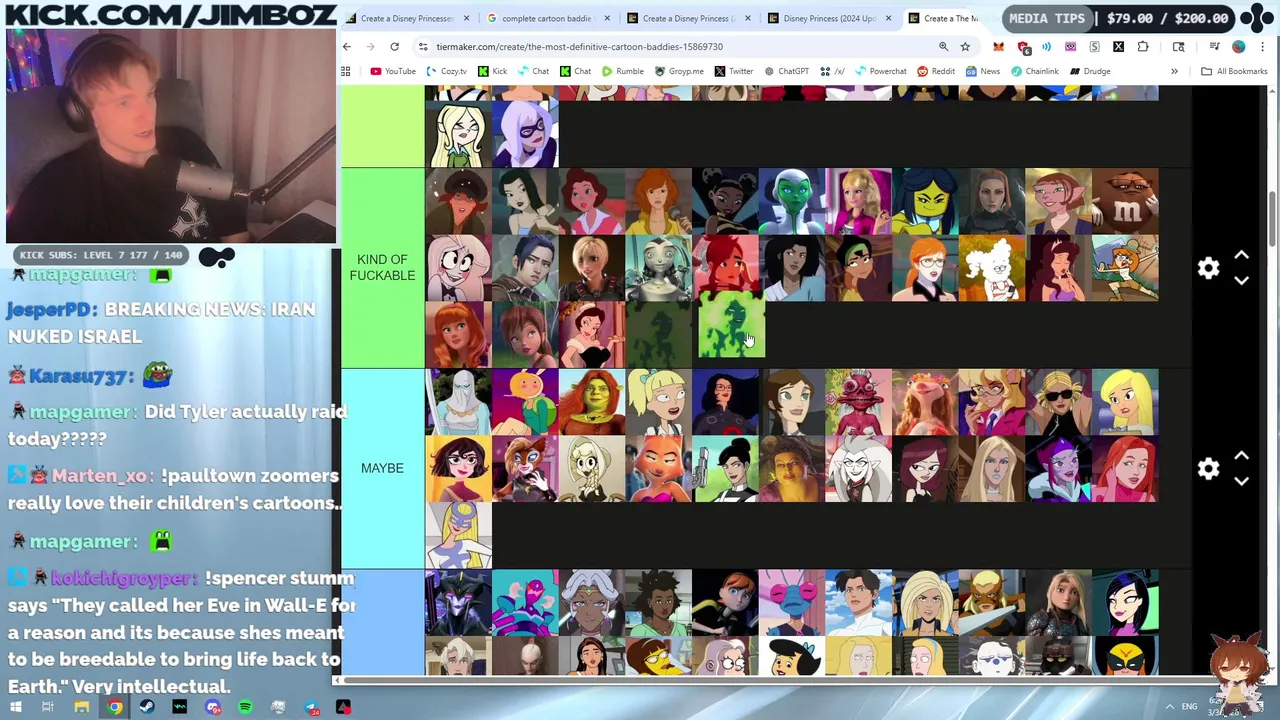Screen dimensions: 1280x720
Task: Go back using the browser back arrow
Action: [347, 46]
